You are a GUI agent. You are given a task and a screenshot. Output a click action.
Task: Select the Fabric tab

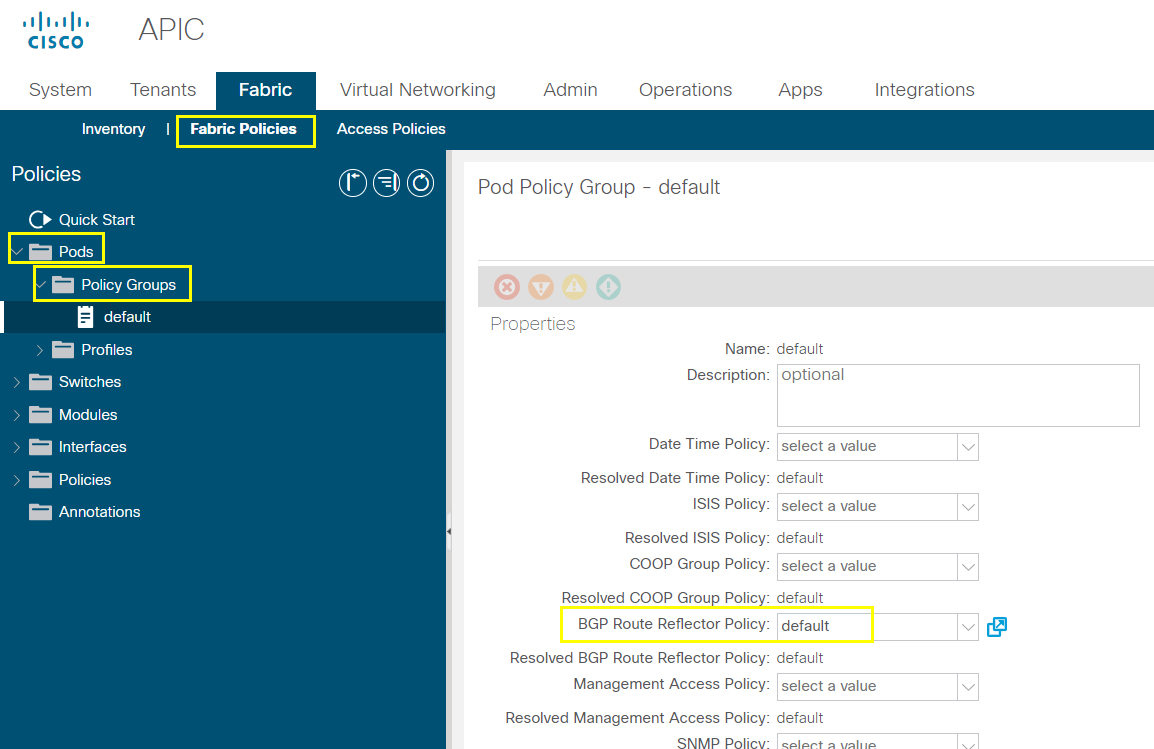click(x=266, y=90)
